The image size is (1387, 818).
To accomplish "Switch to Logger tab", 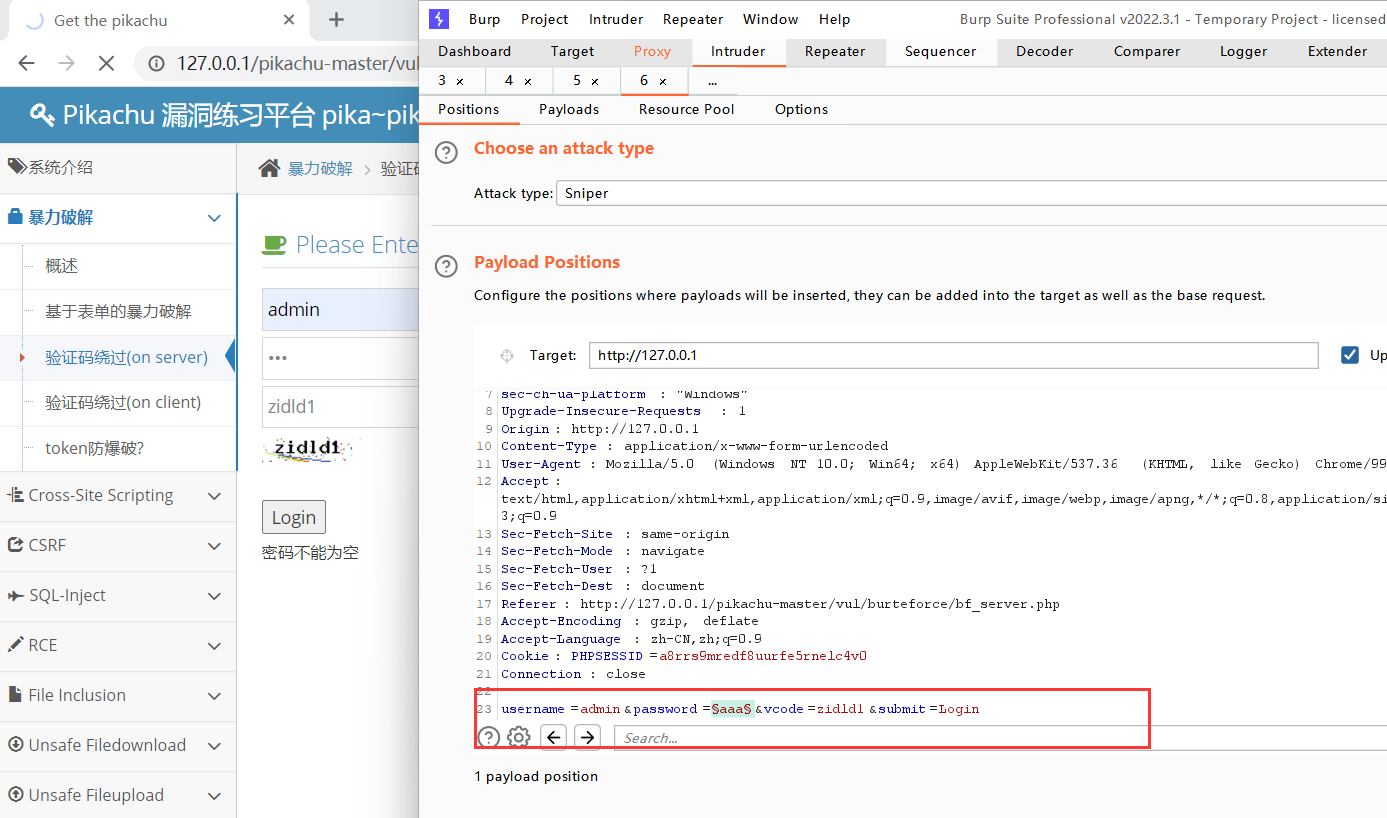I will point(1244,51).
